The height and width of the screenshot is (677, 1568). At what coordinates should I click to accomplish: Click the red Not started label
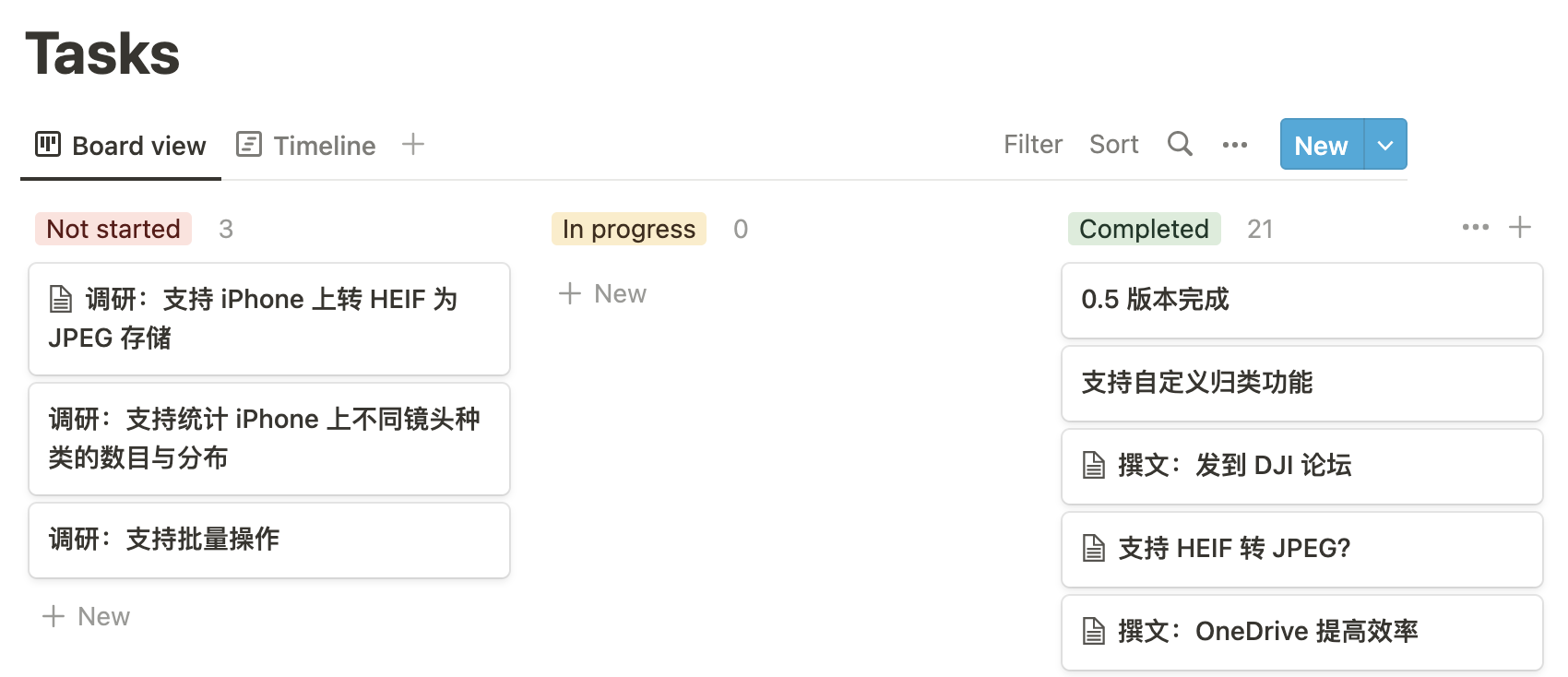(x=113, y=229)
